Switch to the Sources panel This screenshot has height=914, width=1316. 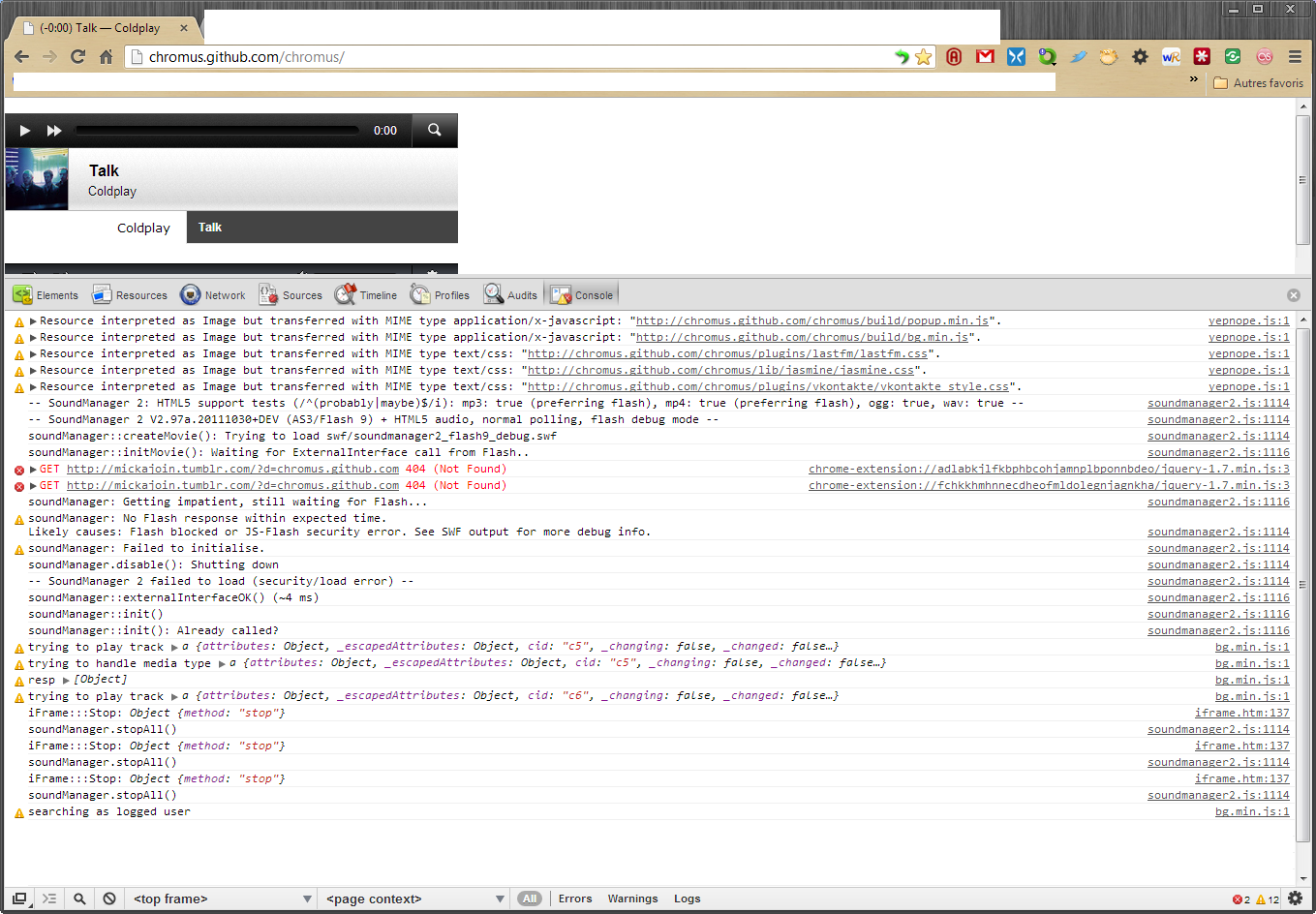pos(291,295)
